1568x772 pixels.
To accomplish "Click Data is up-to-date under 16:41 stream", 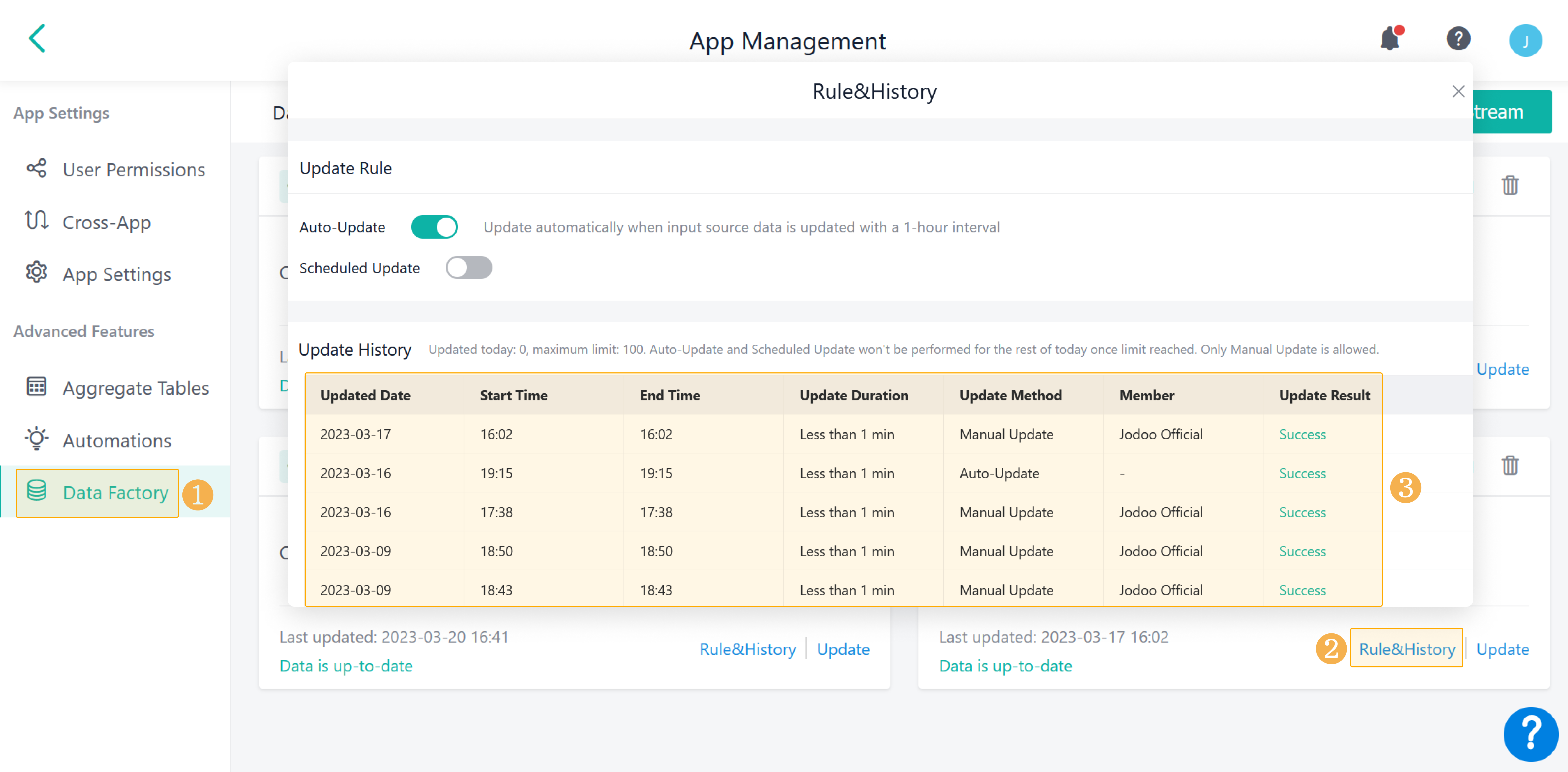I will click(346, 666).
